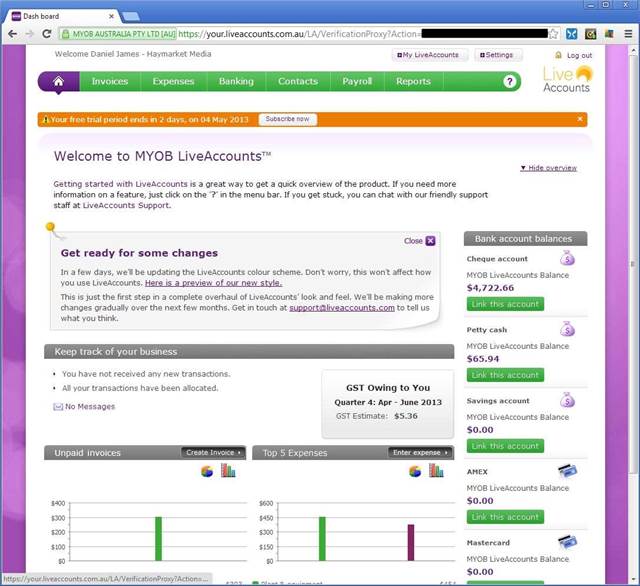Close the 'Get ready for some changes' note
Image resolution: width=640 pixels, height=586 pixels.
point(430,241)
